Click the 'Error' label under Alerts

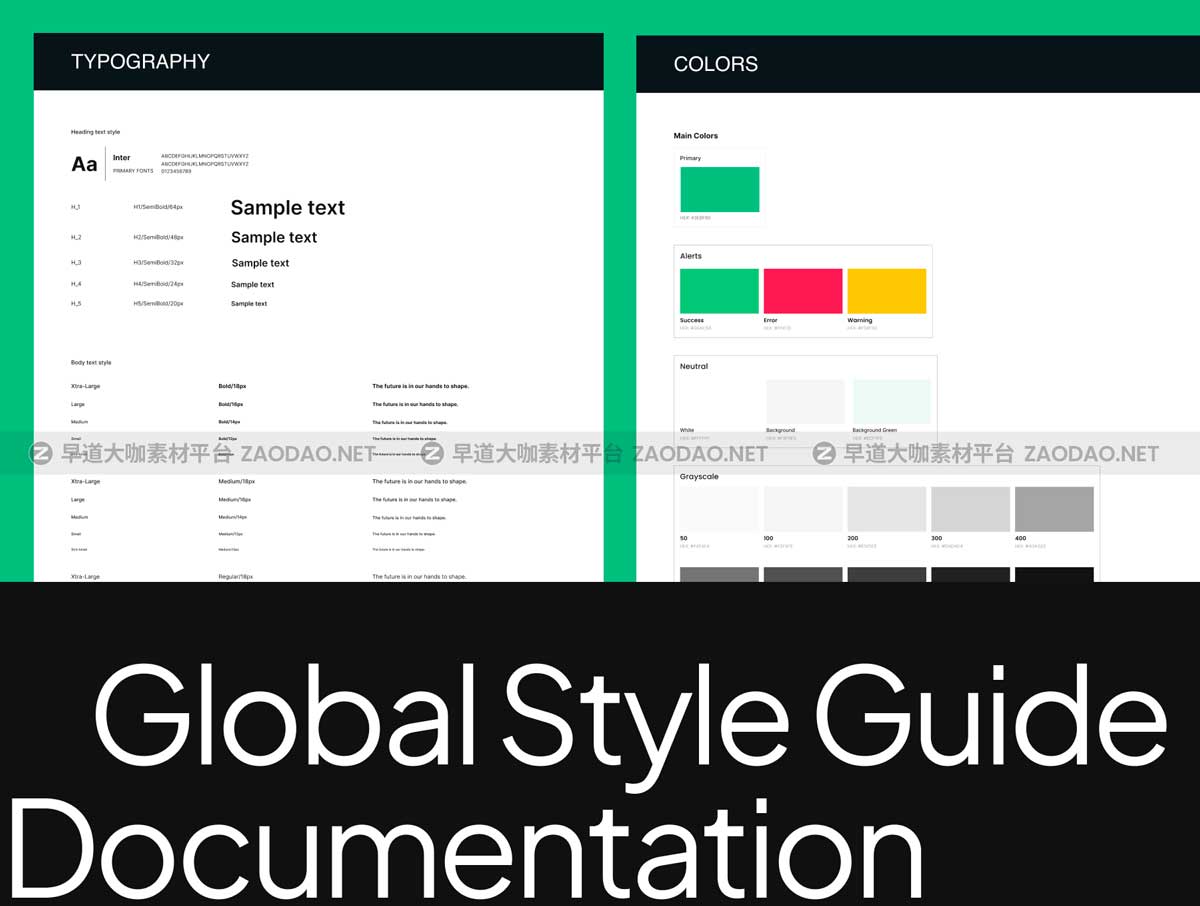[x=770, y=321]
